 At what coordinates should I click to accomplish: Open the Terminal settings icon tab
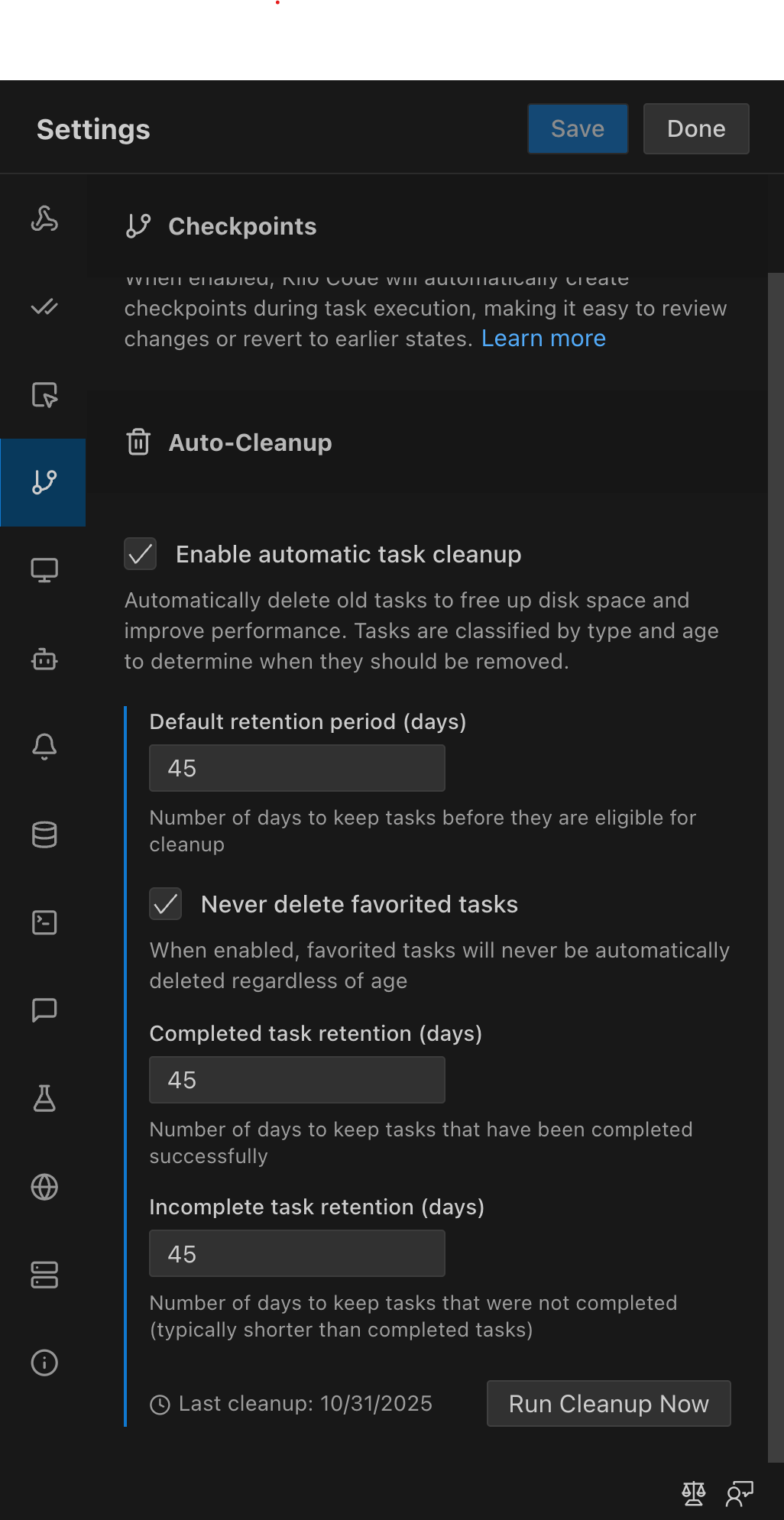click(x=44, y=922)
